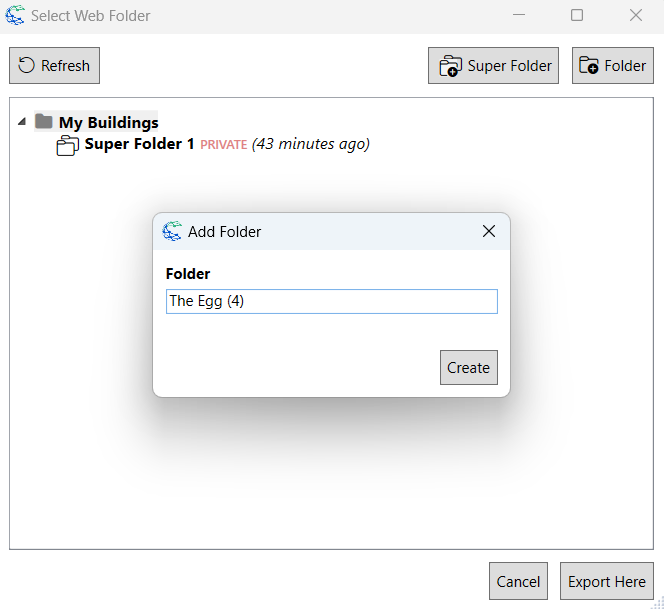
Task: Click the Add Folder dialog app icon
Action: 172,231
